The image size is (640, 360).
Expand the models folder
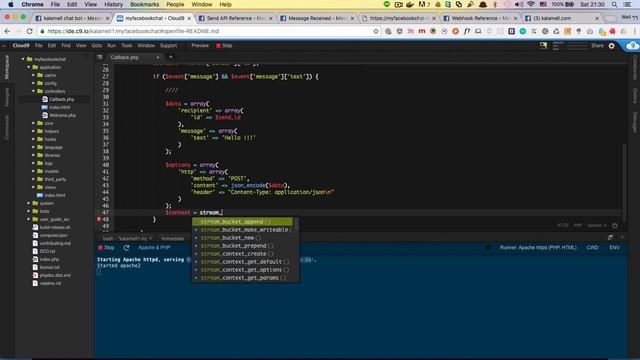33,171
